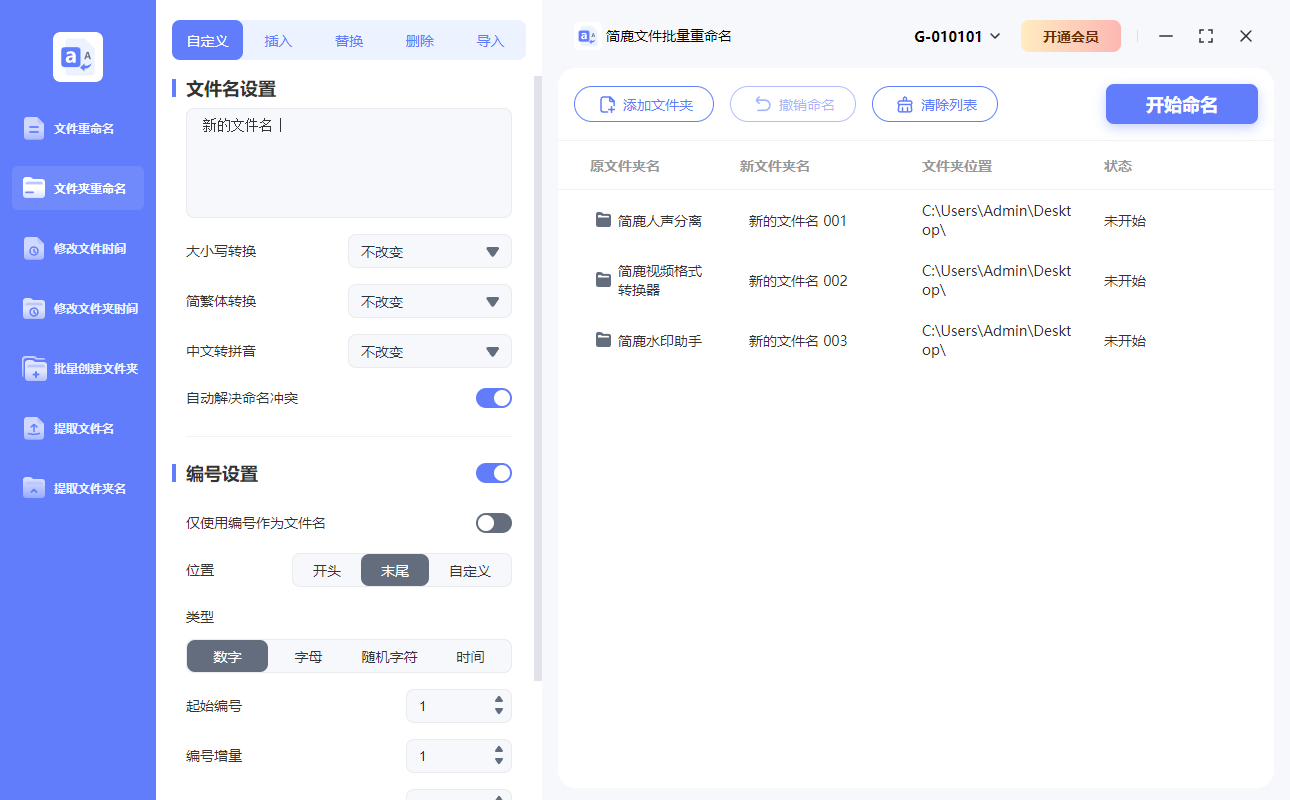Decrease 起始编号 with down arrow

click(499, 712)
